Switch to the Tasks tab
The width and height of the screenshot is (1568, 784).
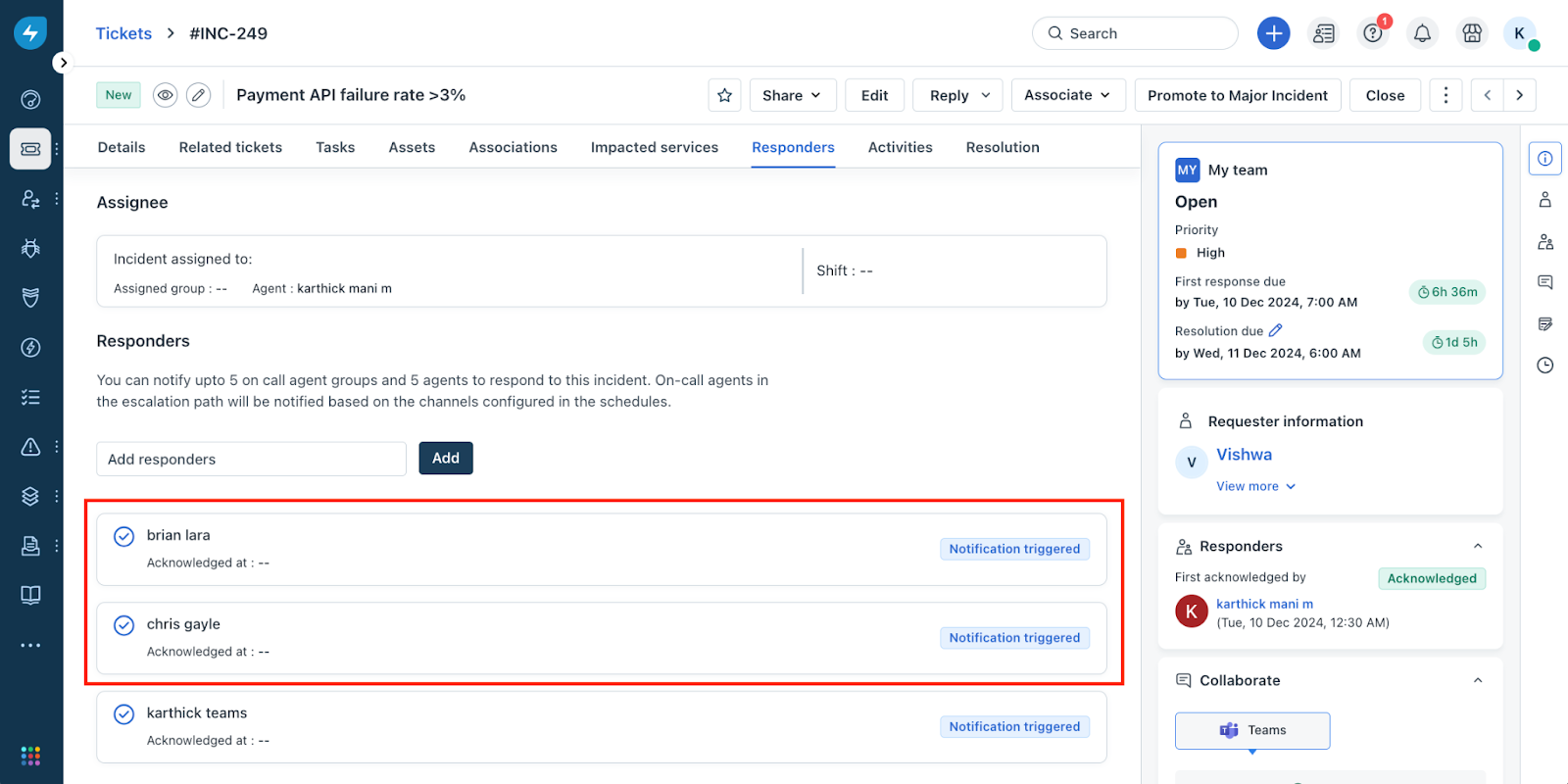[335, 147]
